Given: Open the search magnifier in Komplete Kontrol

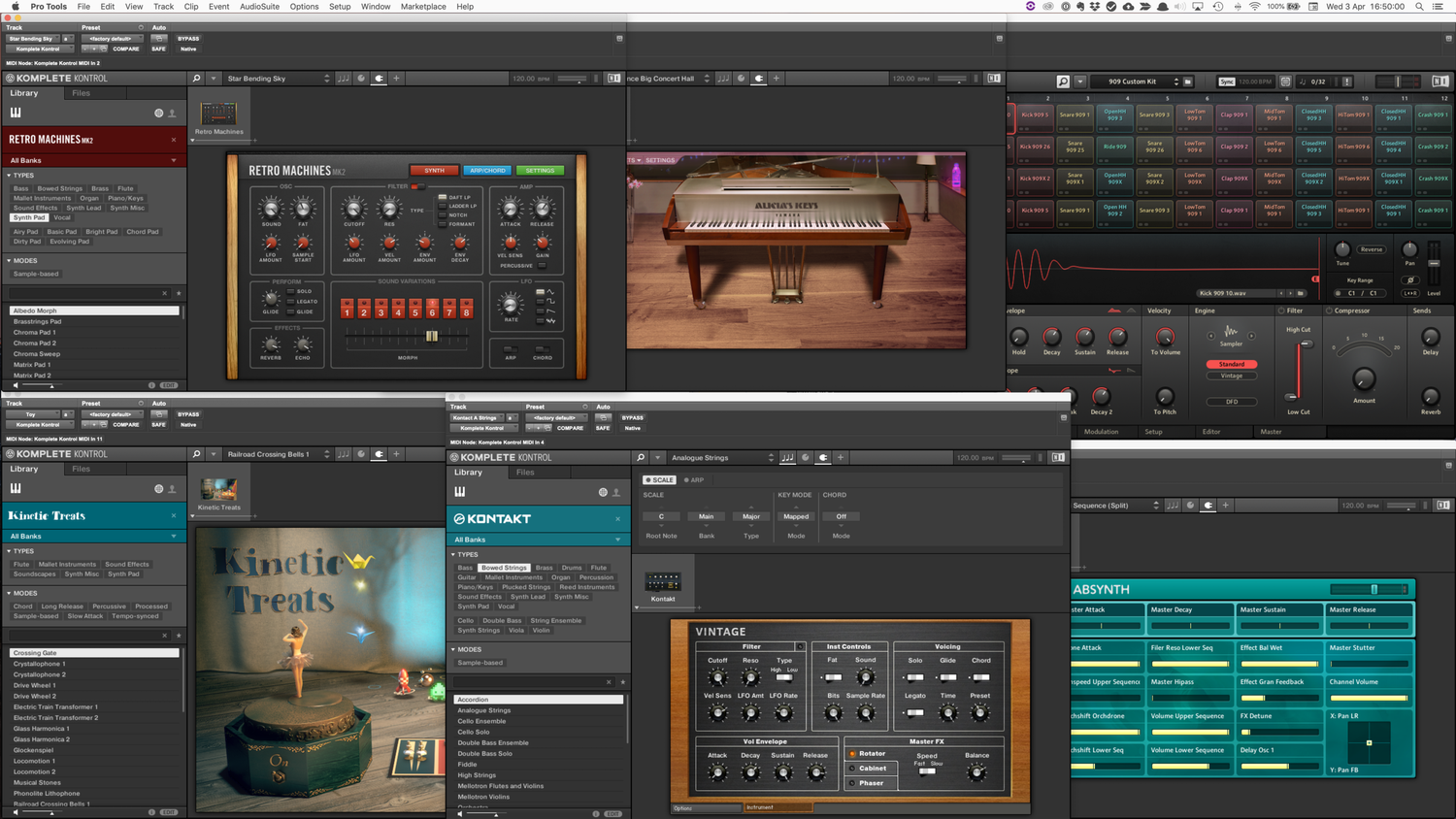Looking at the screenshot, I should coord(195,78).
